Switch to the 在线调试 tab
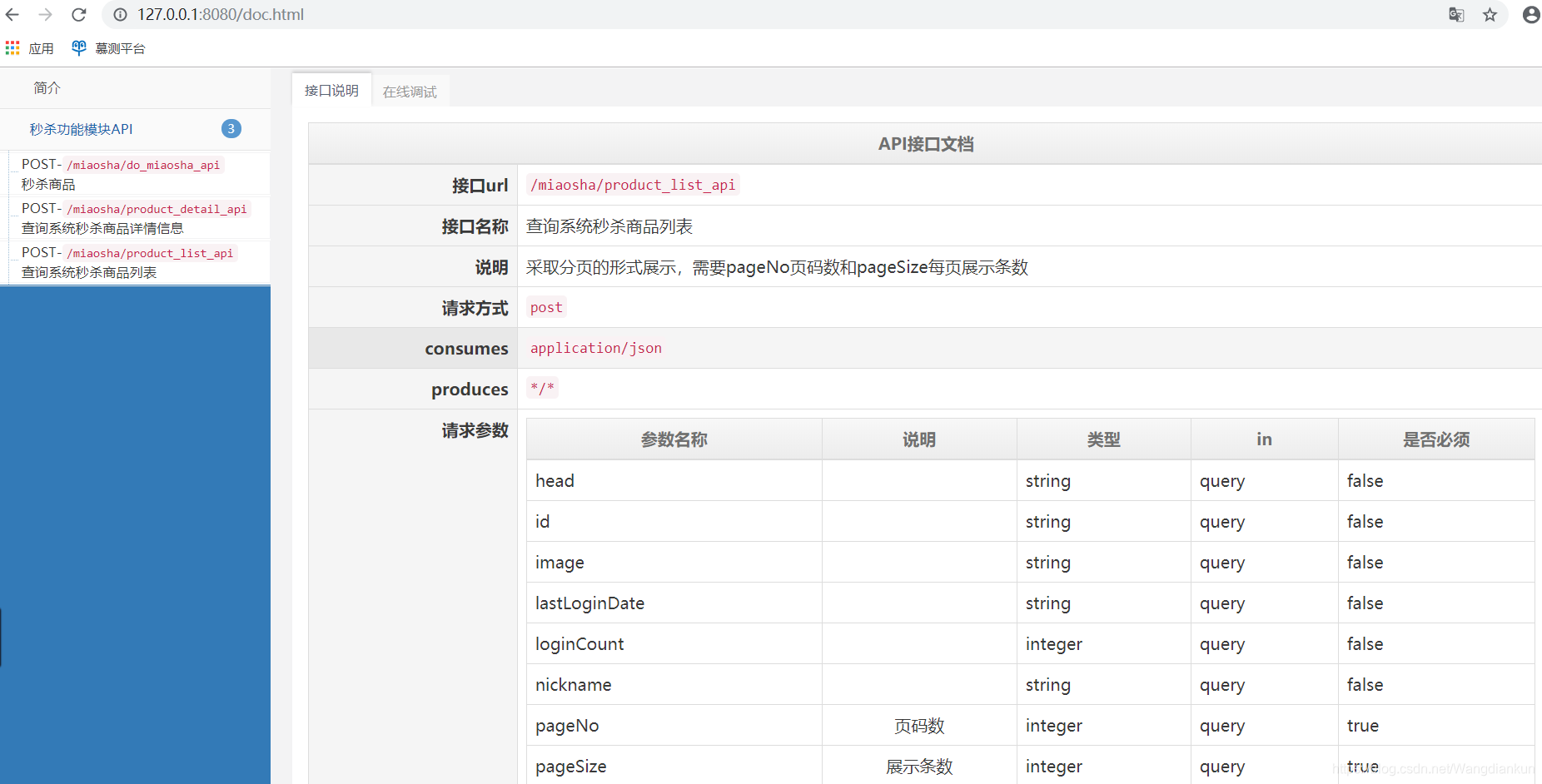The width and height of the screenshot is (1542, 784). point(410,92)
